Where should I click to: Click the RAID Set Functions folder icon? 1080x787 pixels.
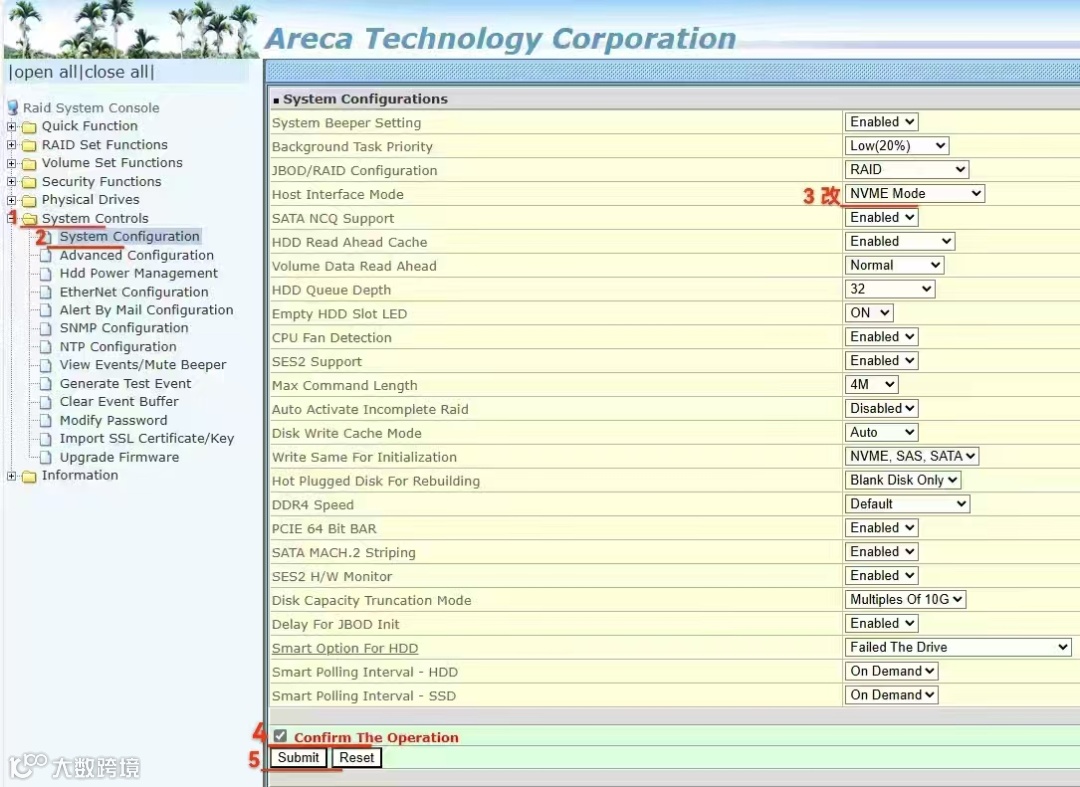pyautogui.click(x=29, y=145)
